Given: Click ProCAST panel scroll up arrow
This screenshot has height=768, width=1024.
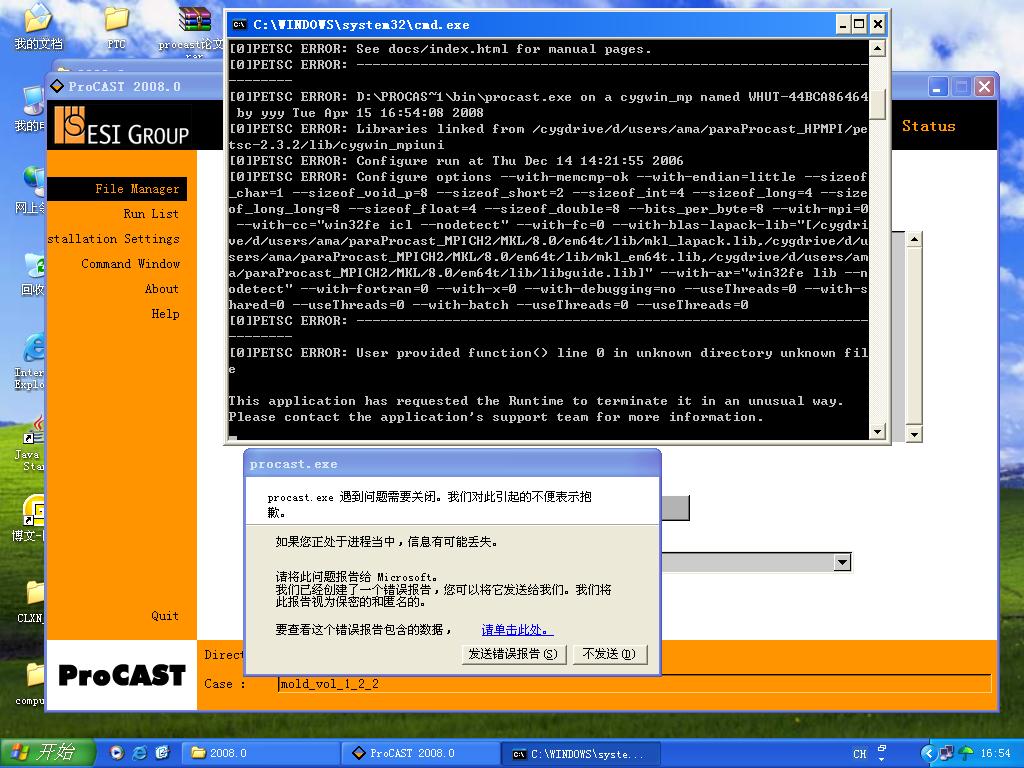Looking at the screenshot, I should 914,239.
